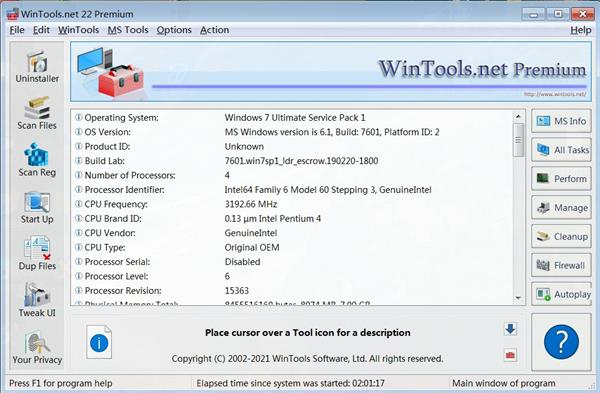Screen dimensions: 600x393
Task: Click the 'Windows 7 Ultimate Service Pack 1' value
Action: 295,117
